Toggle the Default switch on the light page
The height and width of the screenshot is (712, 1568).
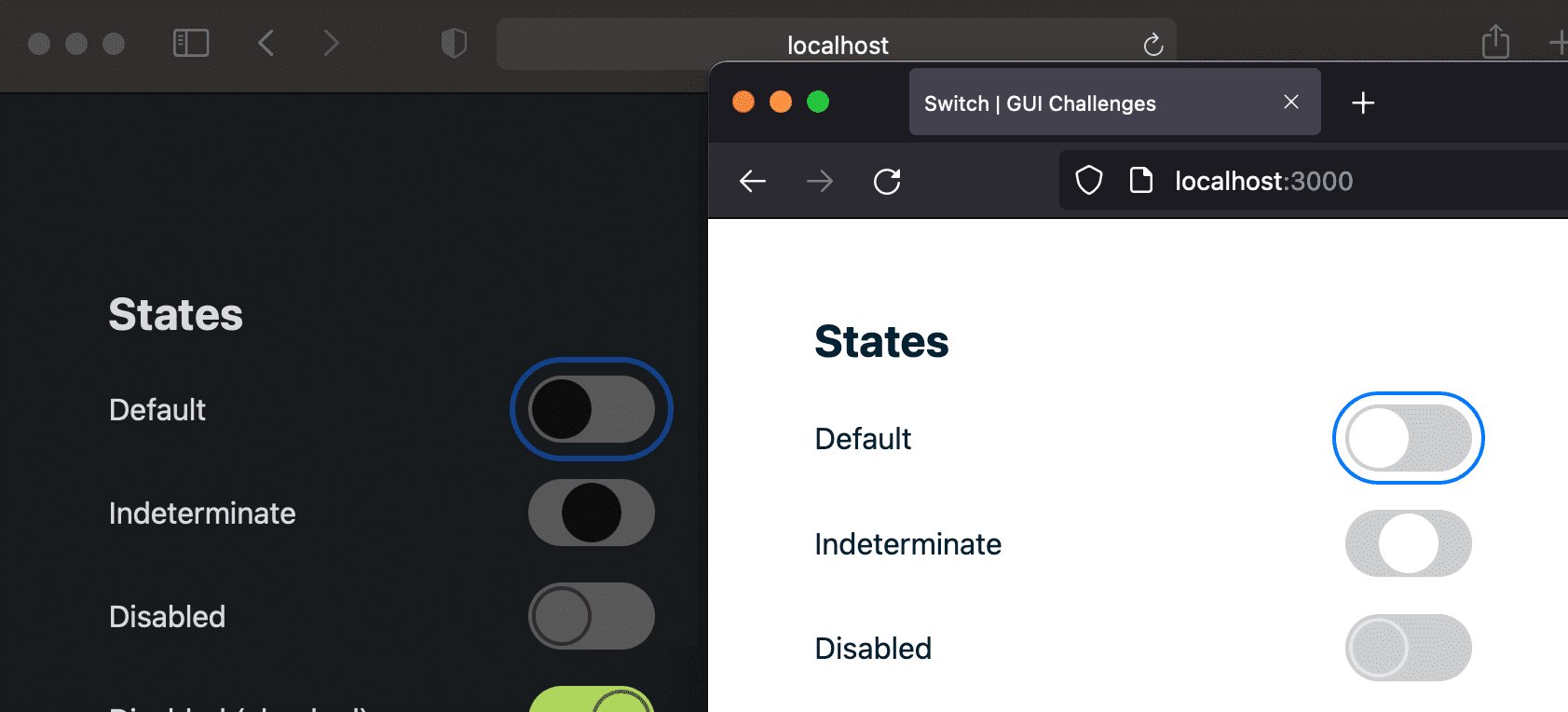[x=1408, y=438]
